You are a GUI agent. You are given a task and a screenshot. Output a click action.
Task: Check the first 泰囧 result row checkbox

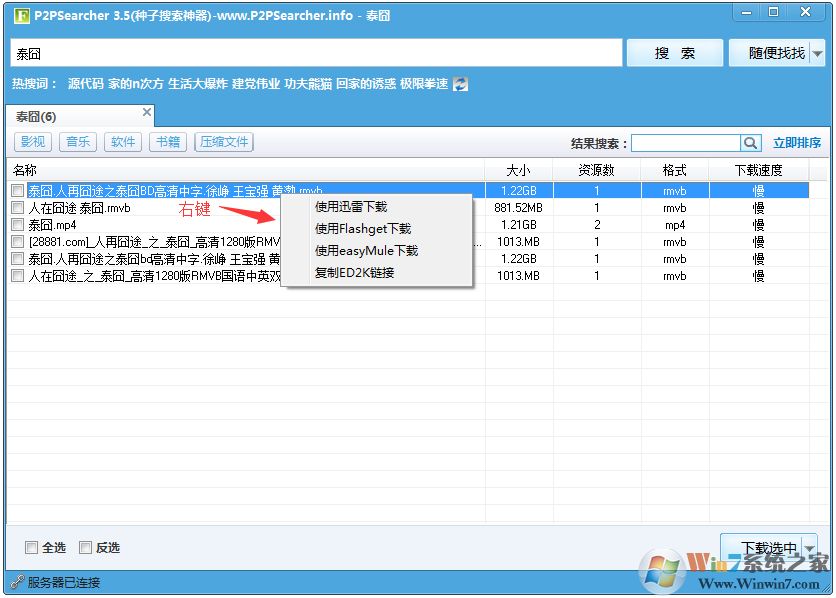[17, 190]
